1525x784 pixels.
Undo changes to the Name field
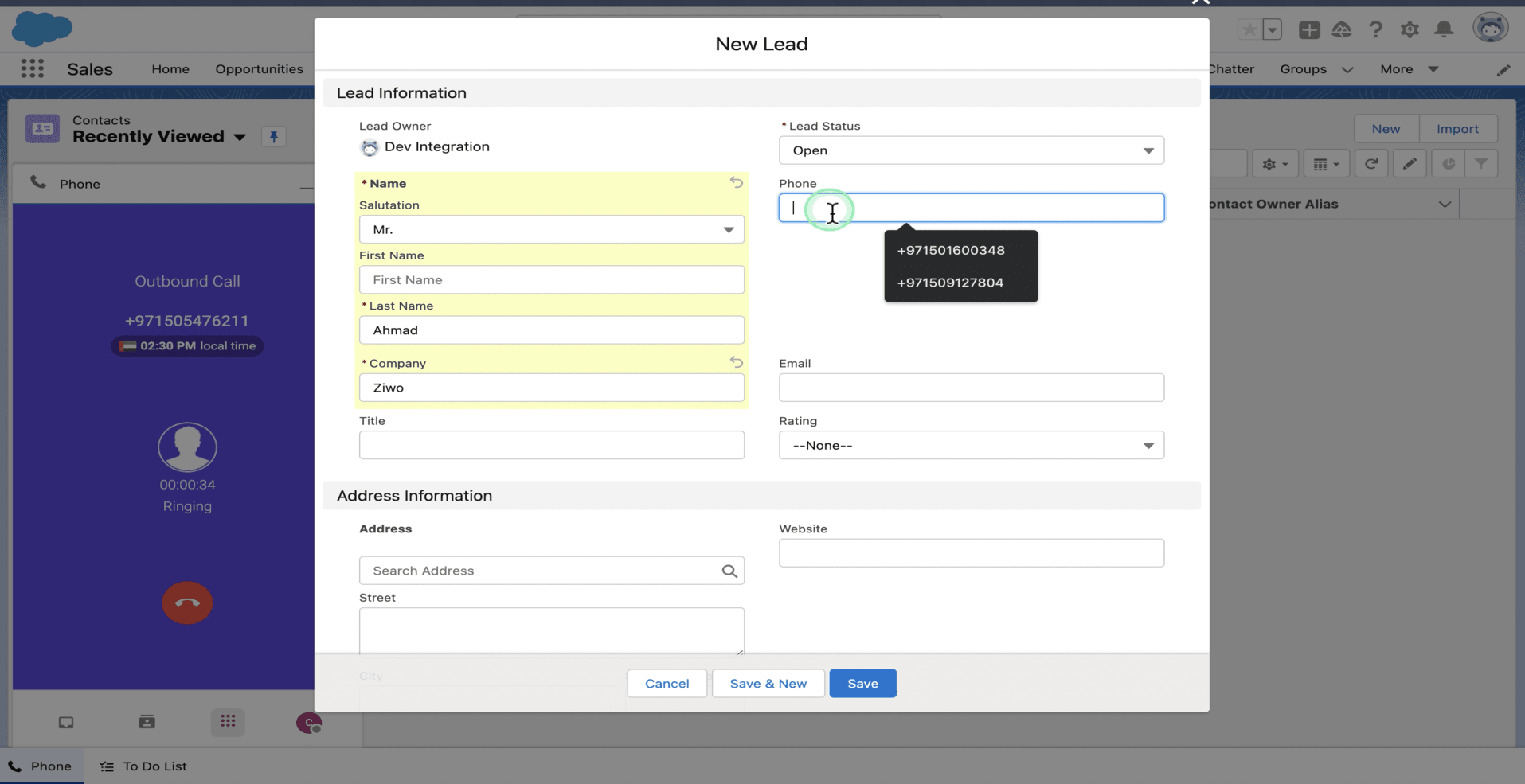[x=736, y=182]
